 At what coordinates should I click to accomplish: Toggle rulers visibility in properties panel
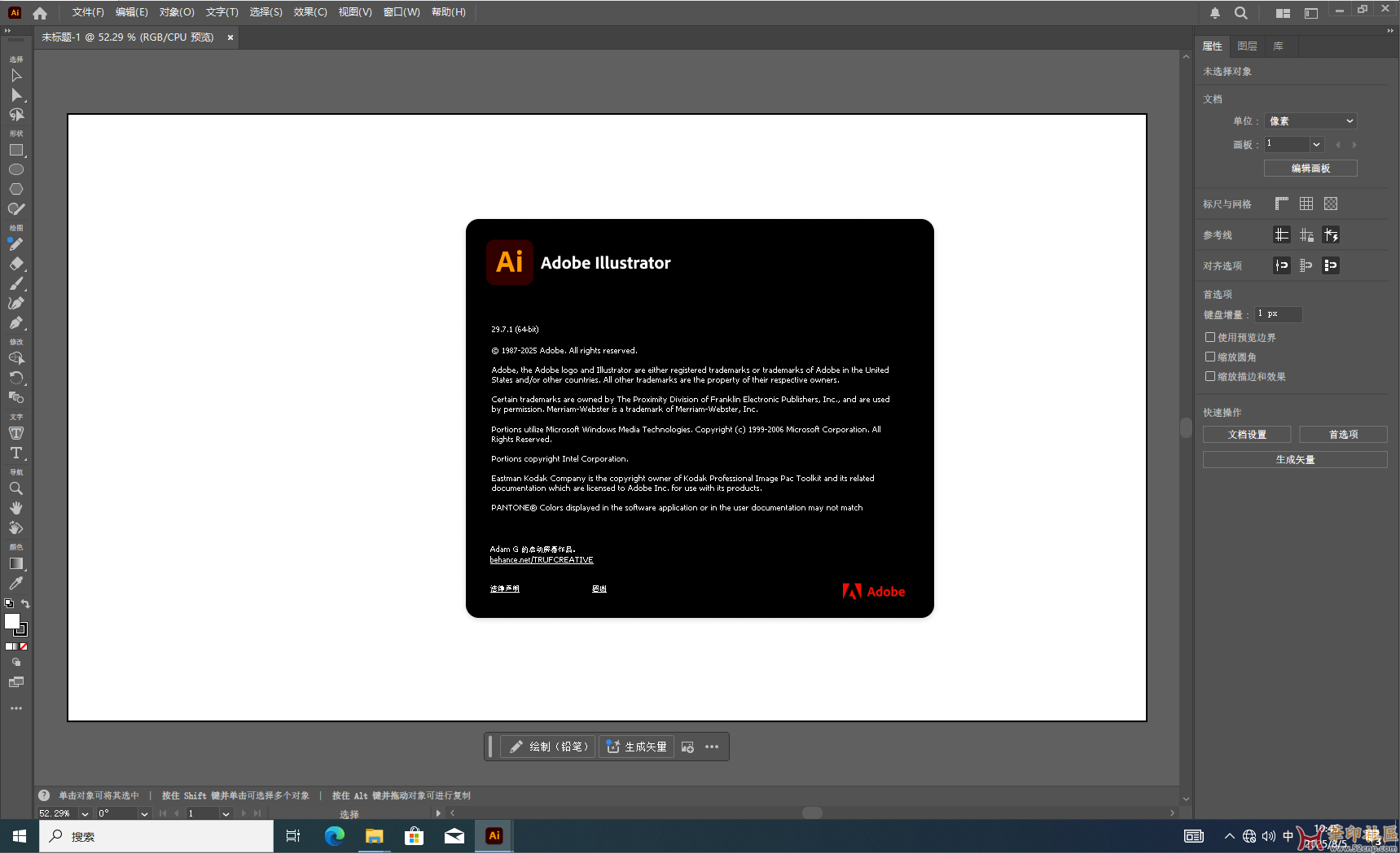1282,204
